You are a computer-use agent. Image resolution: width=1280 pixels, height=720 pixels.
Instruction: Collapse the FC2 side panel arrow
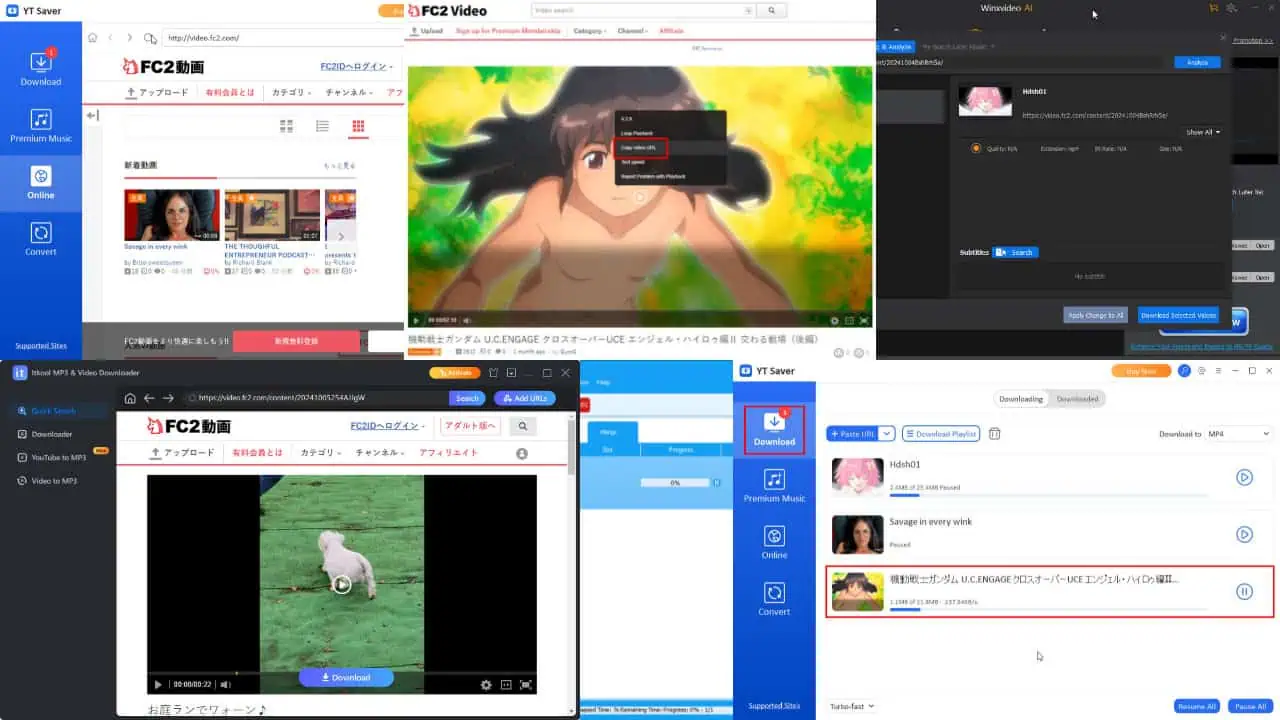(x=91, y=115)
